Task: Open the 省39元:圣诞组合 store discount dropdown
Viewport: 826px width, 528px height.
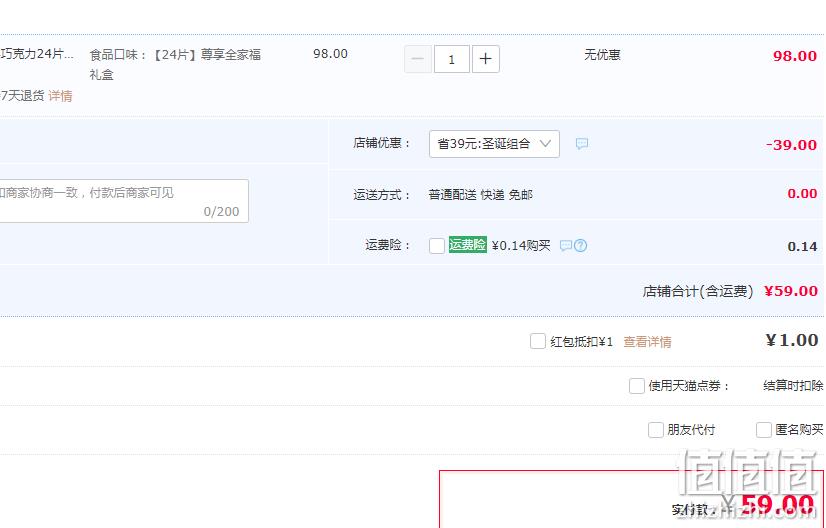Action: (494, 144)
